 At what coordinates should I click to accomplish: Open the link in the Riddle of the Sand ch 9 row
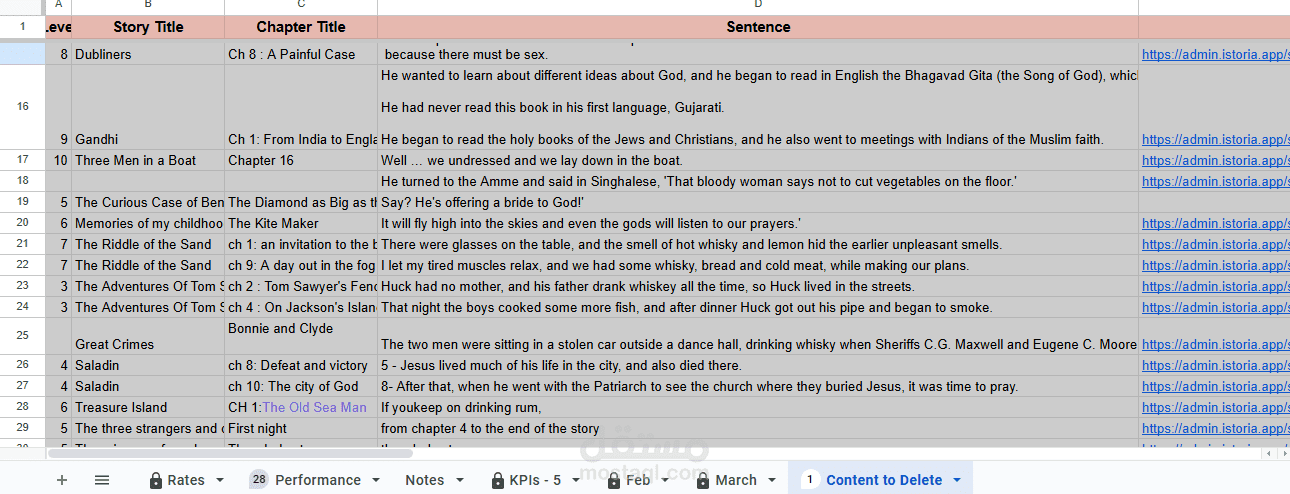tap(1215, 265)
